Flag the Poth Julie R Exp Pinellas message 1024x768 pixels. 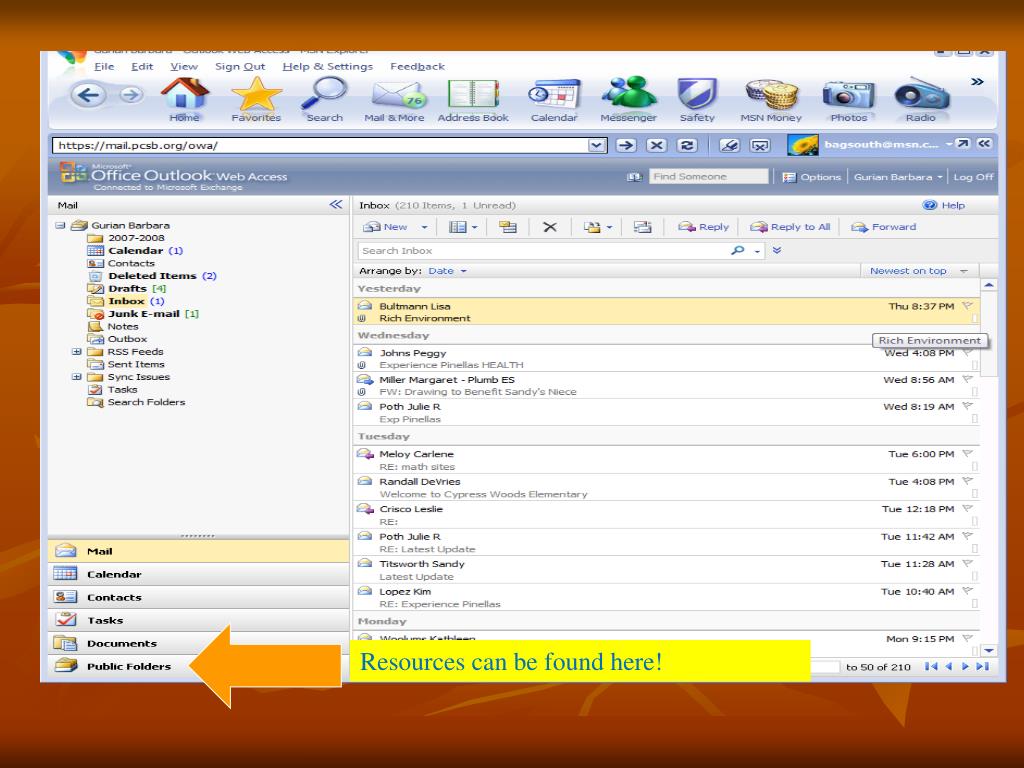click(968, 406)
